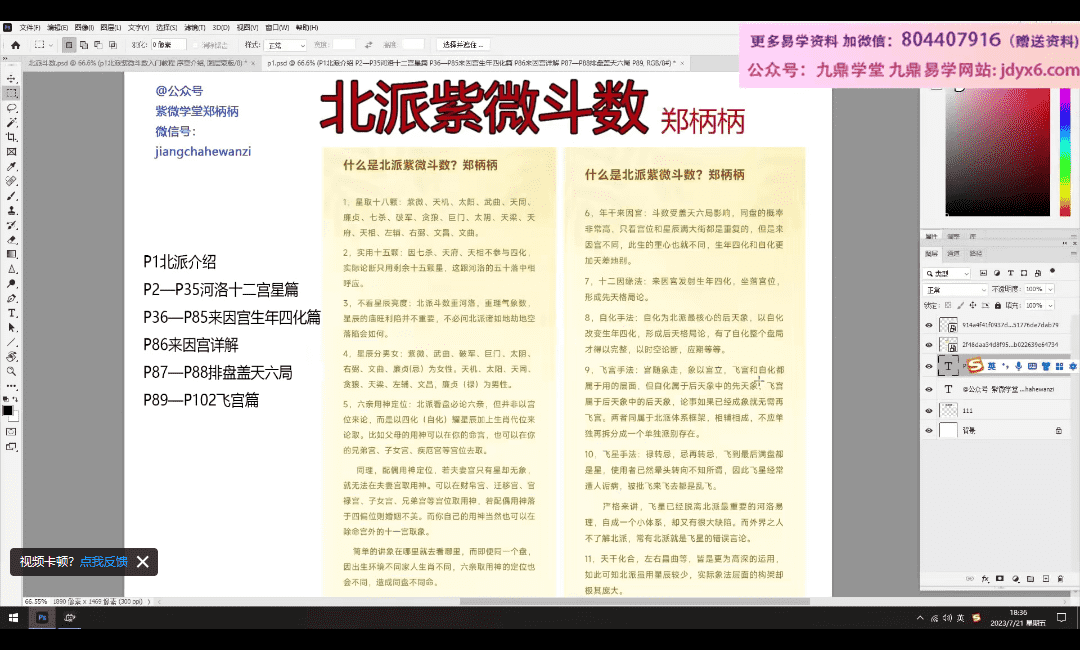Image resolution: width=1080 pixels, height=650 pixels.
Task: Hide the top 914e4f41 smart object layer
Action: pos(929,325)
